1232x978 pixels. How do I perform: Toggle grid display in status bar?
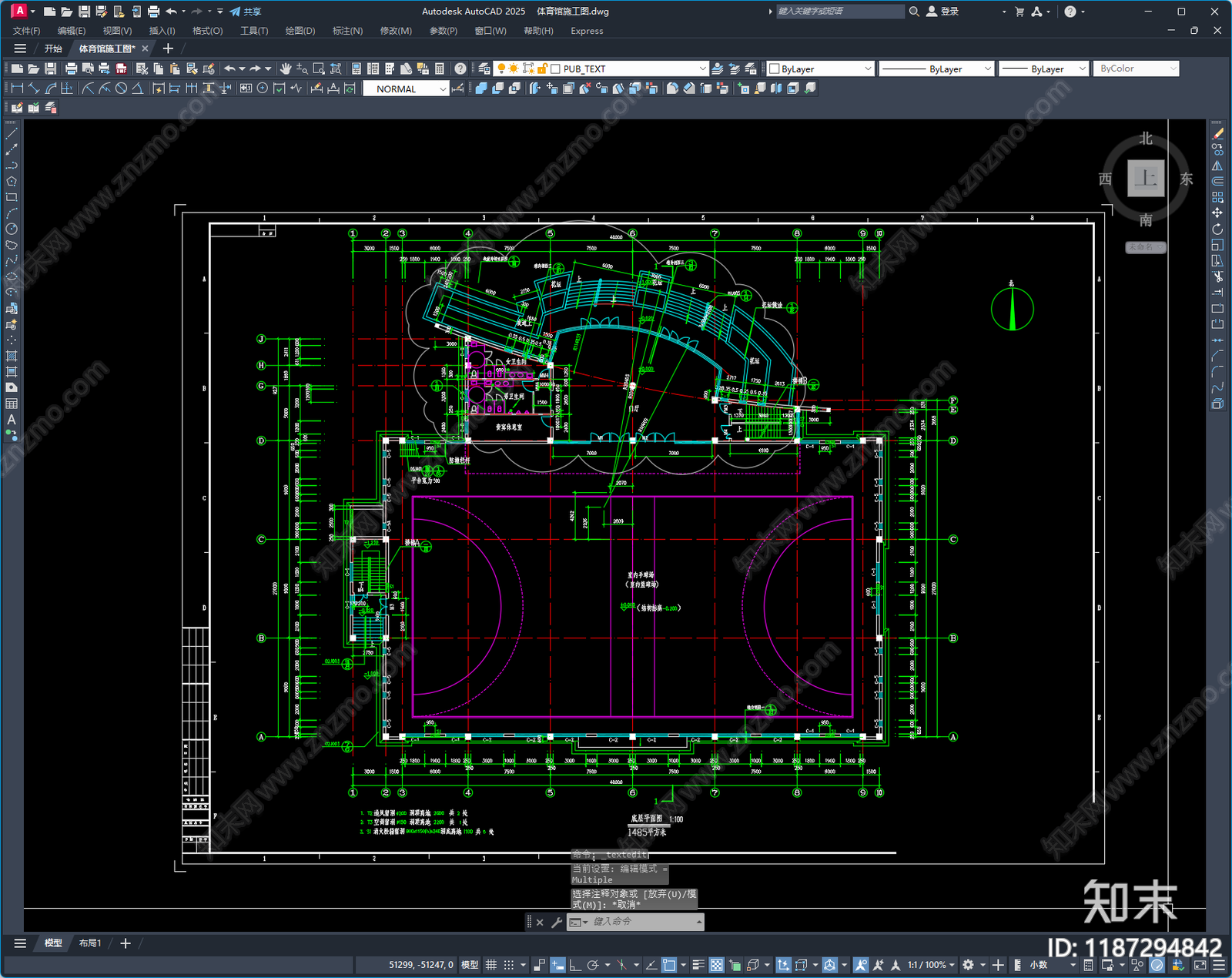(x=490, y=965)
